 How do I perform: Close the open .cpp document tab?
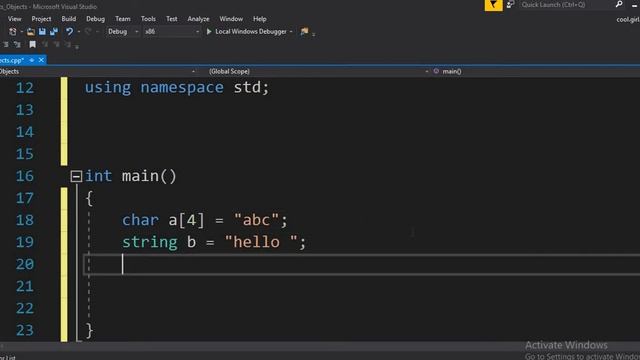pyautogui.click(x=41, y=60)
